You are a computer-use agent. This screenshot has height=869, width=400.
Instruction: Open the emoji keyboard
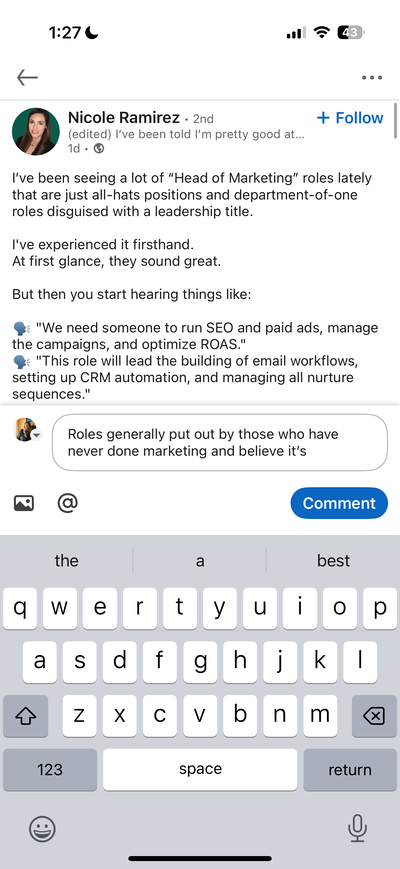(x=42, y=830)
